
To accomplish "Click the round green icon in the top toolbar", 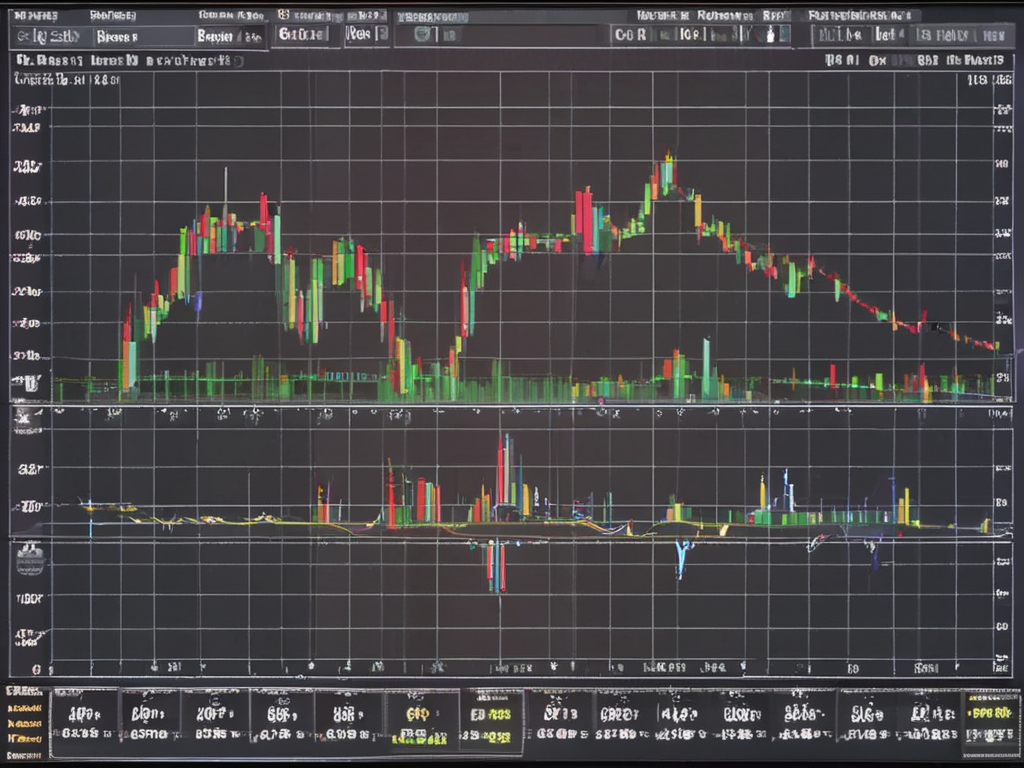I will point(422,35).
